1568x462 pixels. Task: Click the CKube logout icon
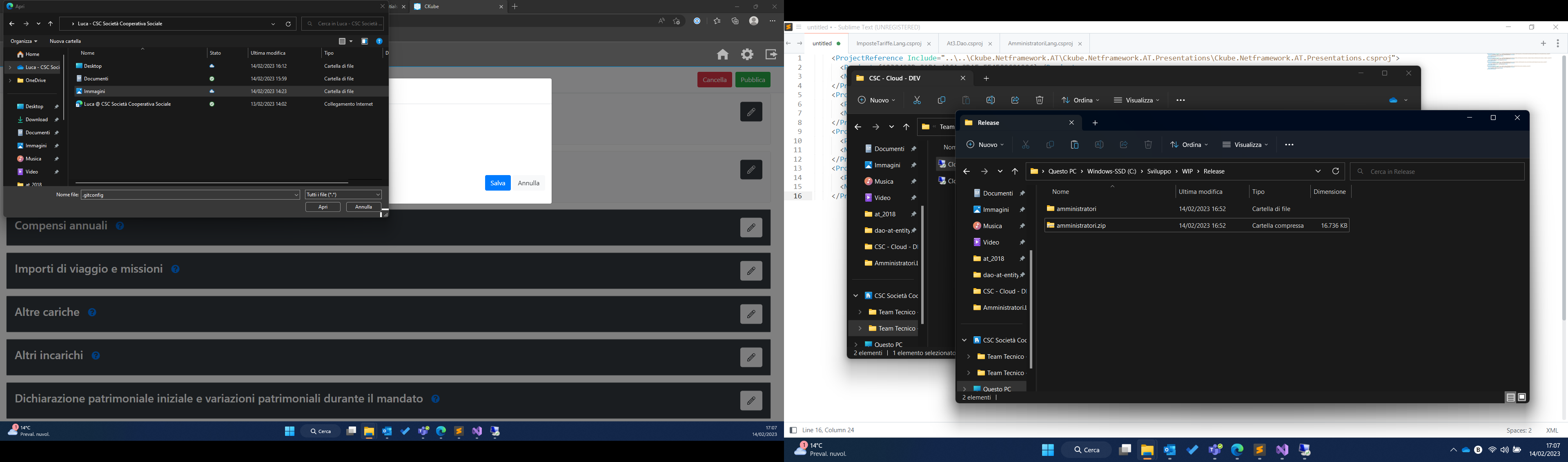tap(771, 55)
